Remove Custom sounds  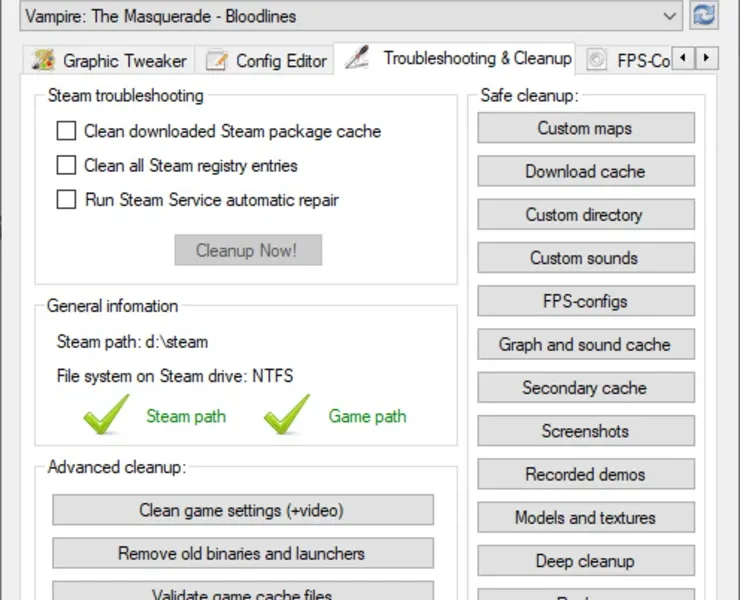point(586,258)
